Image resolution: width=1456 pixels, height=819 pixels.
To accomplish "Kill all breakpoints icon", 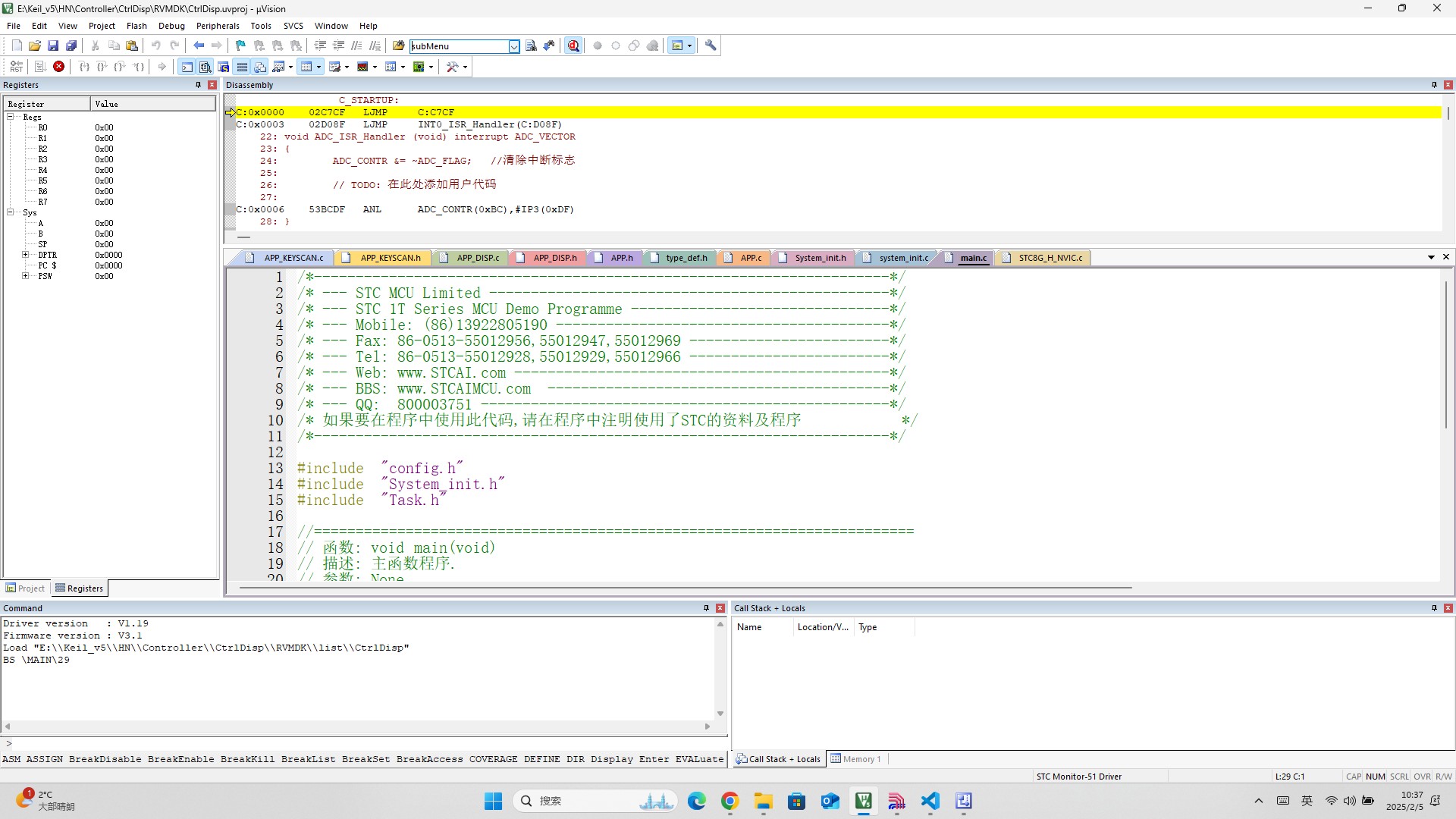I will [652, 45].
